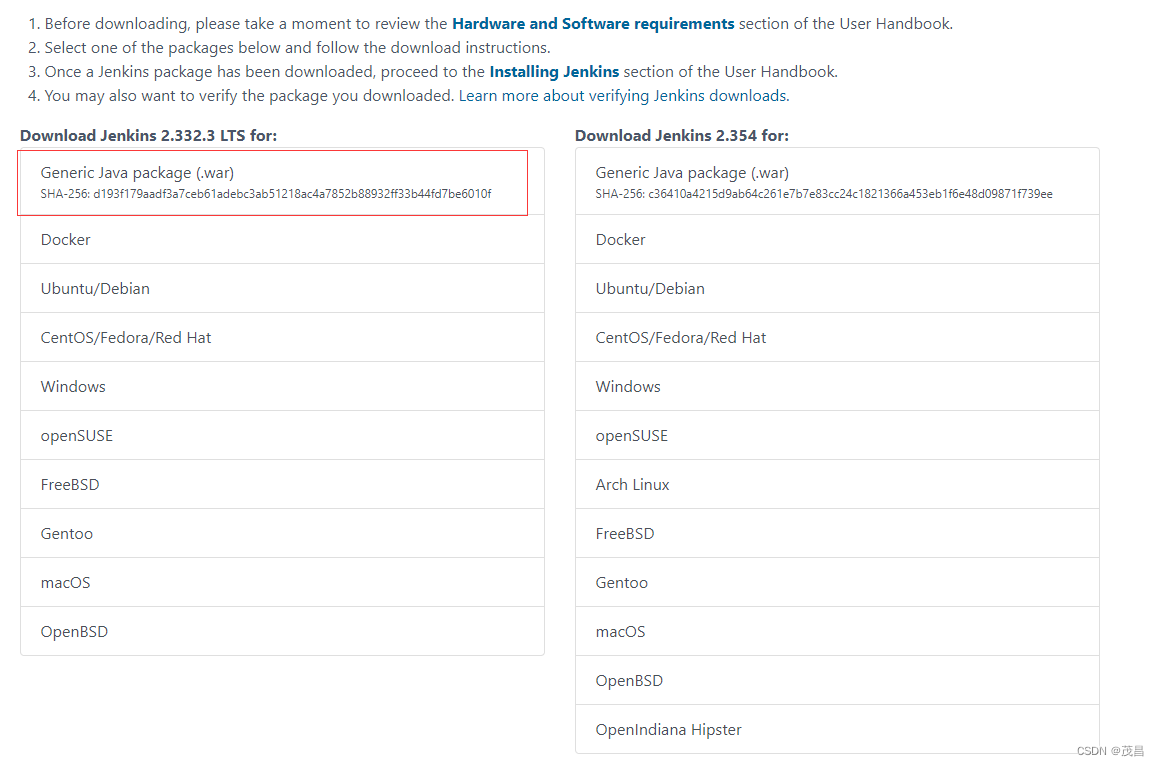
Task: Select Windows in the LTS download list
Action: (282, 386)
